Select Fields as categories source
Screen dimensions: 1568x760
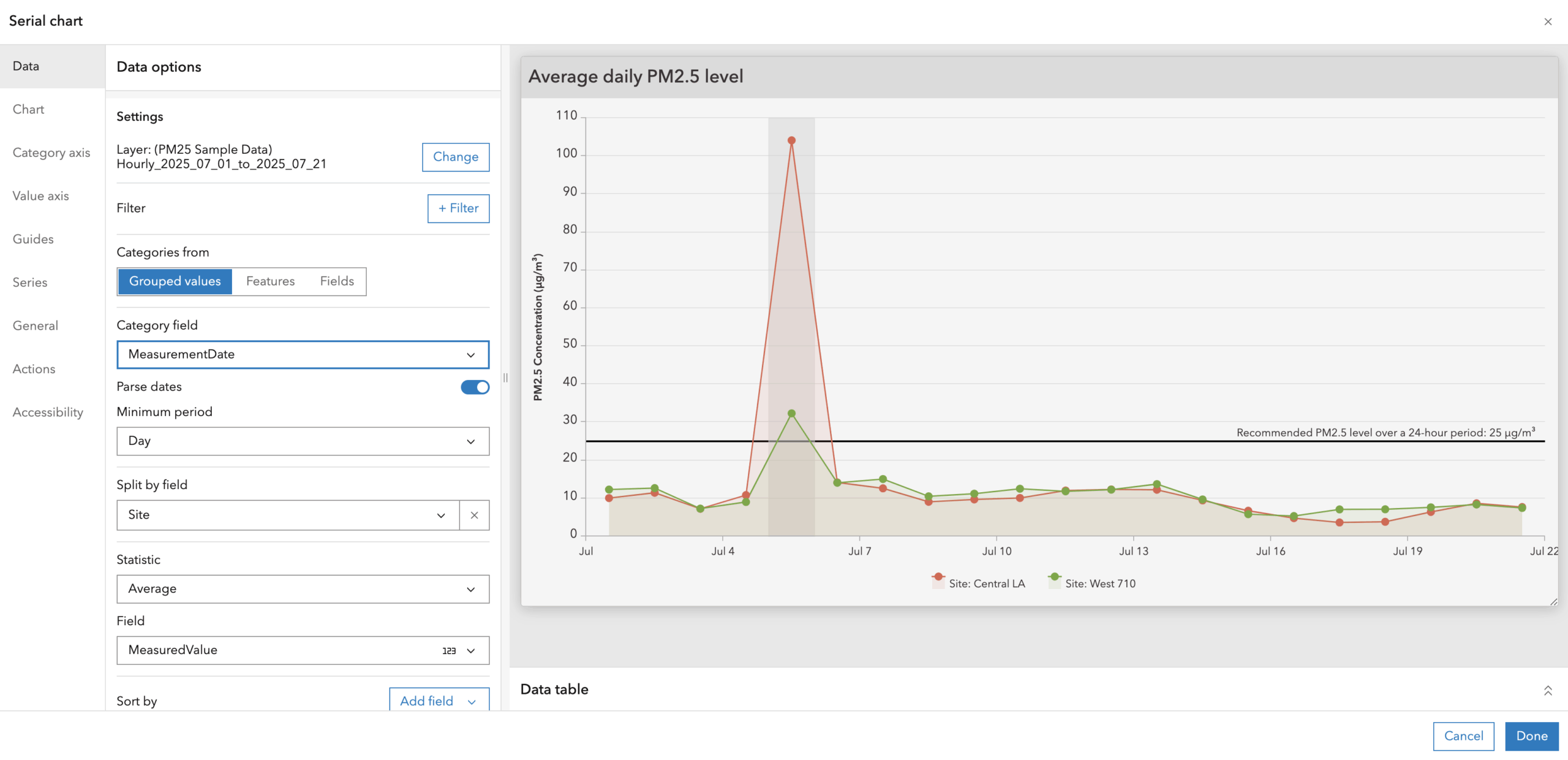pyautogui.click(x=336, y=281)
